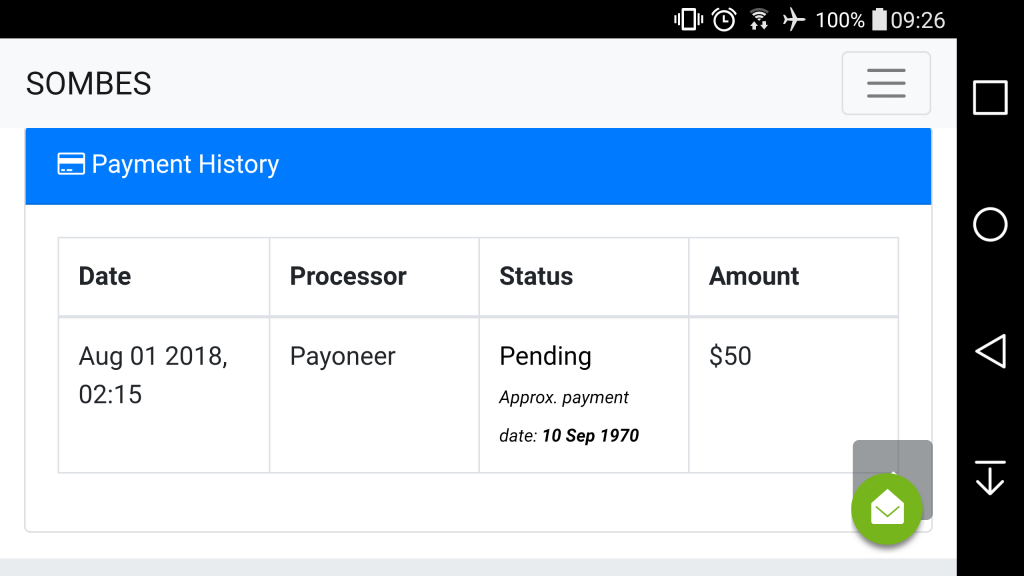Open the green envelope message button
This screenshot has height=576, width=1024.
tap(887, 509)
